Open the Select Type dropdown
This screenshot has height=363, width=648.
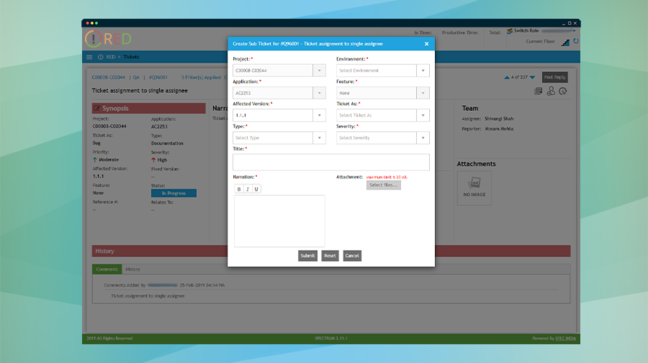coord(279,138)
